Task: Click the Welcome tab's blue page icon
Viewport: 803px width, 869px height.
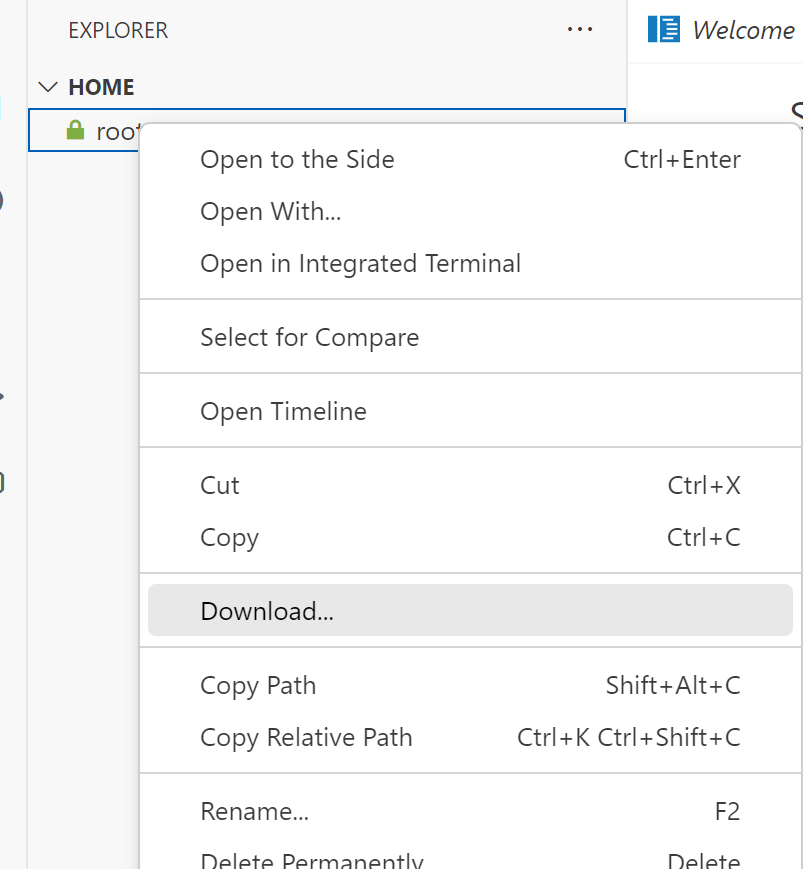Action: click(x=664, y=30)
